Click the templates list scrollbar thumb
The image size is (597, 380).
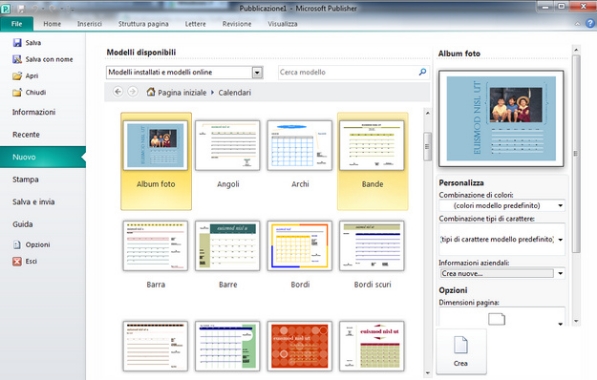click(x=427, y=147)
